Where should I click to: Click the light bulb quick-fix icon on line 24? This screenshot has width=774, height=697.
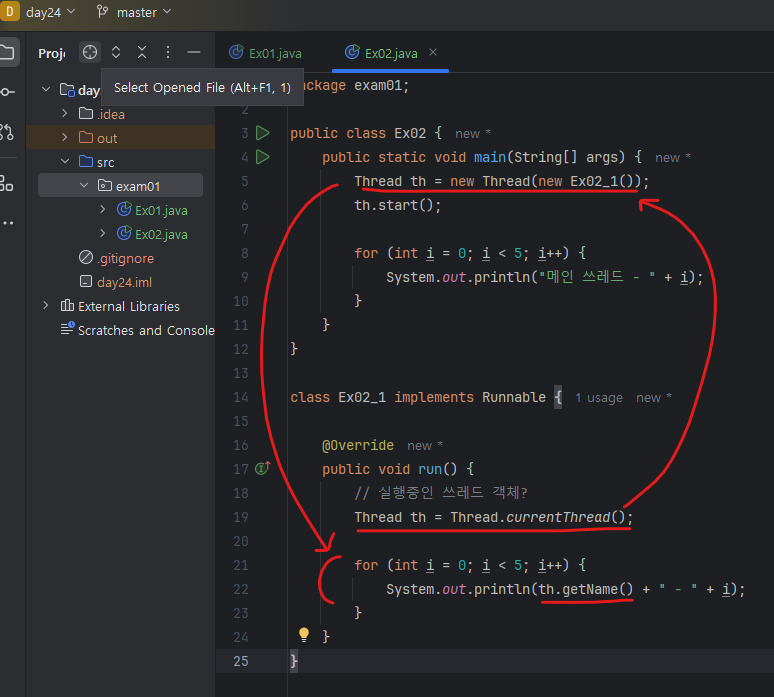(304, 635)
